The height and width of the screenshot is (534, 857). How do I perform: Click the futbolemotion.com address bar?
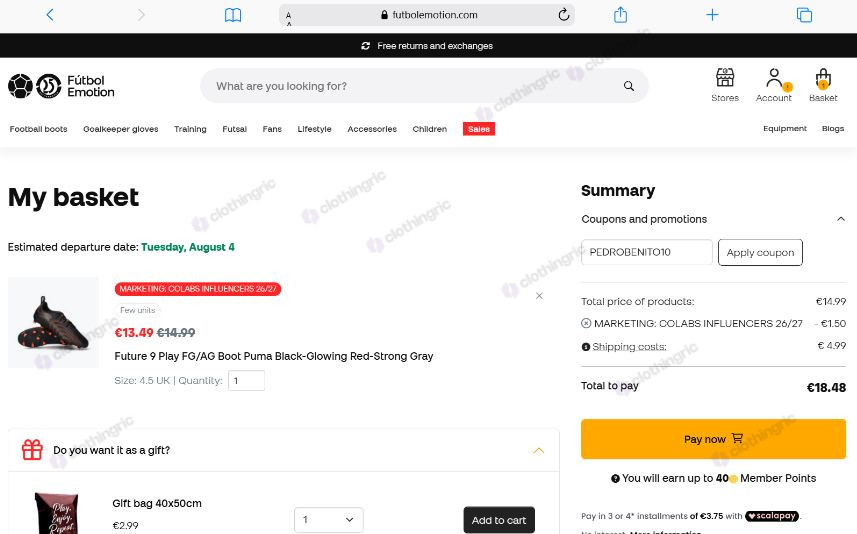(x=427, y=15)
